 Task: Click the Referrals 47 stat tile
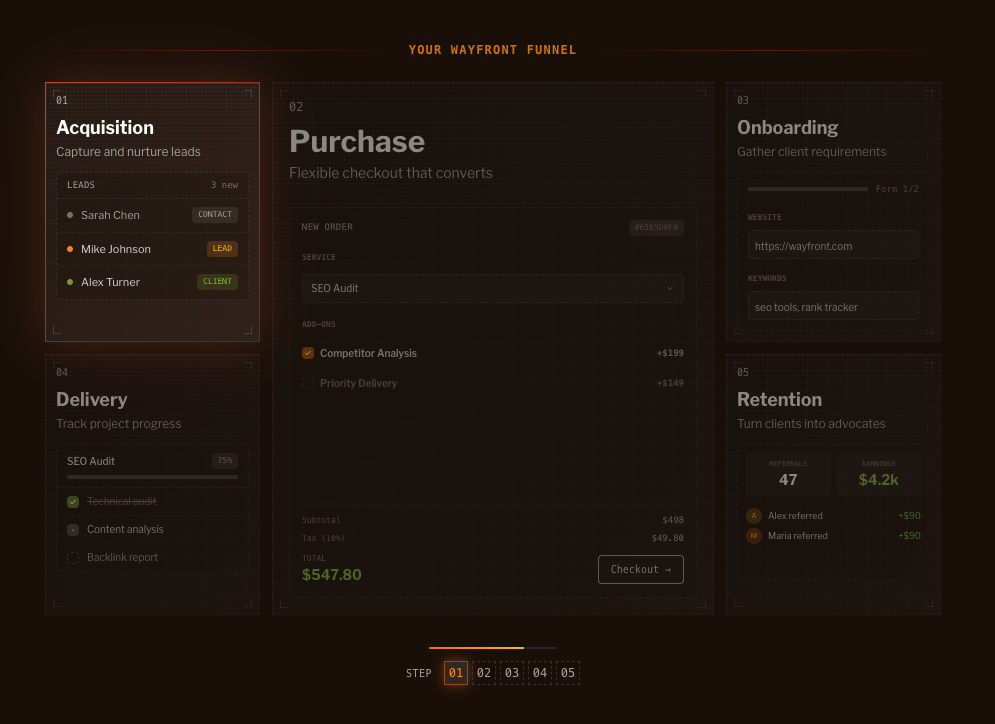click(787, 474)
